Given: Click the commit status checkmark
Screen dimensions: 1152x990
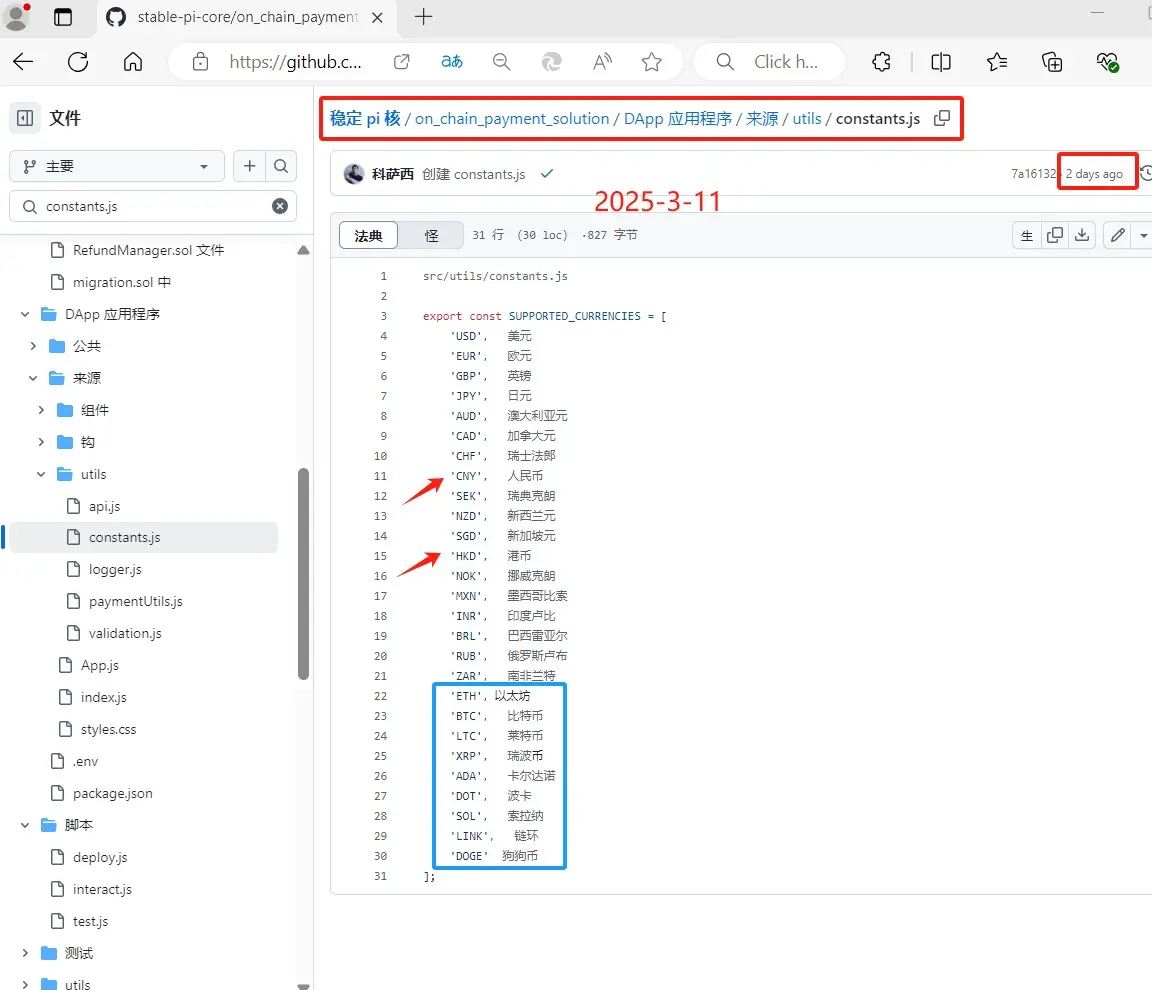Looking at the screenshot, I should pos(547,173).
